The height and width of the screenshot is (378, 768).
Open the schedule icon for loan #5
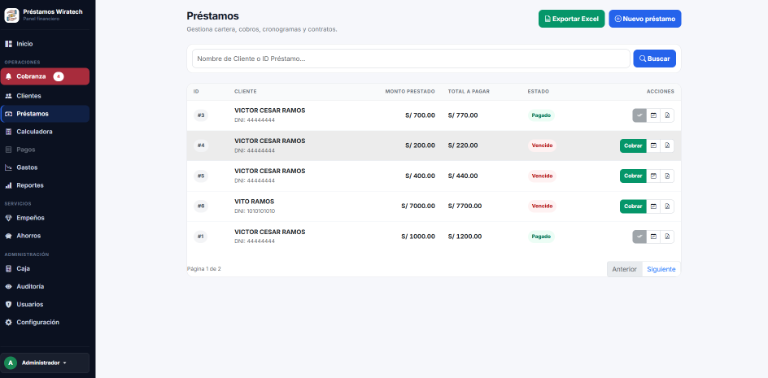[653, 176]
